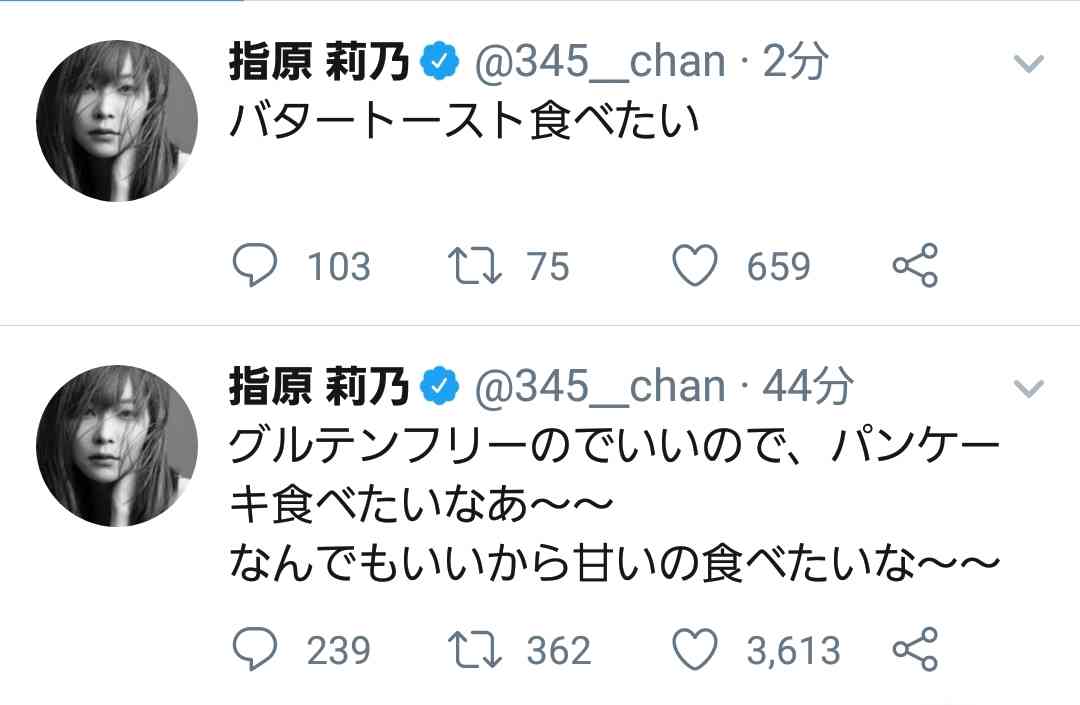Retweet the tweet with 362 retweets
The height and width of the screenshot is (705, 1080).
coord(475,651)
